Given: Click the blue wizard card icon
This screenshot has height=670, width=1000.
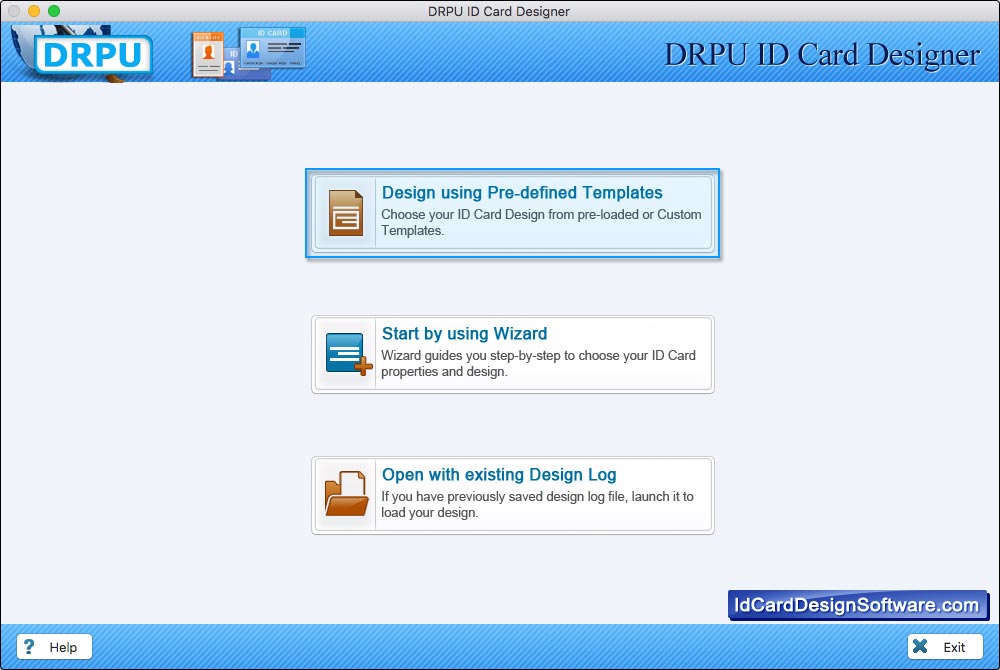Looking at the screenshot, I should coord(348,354).
